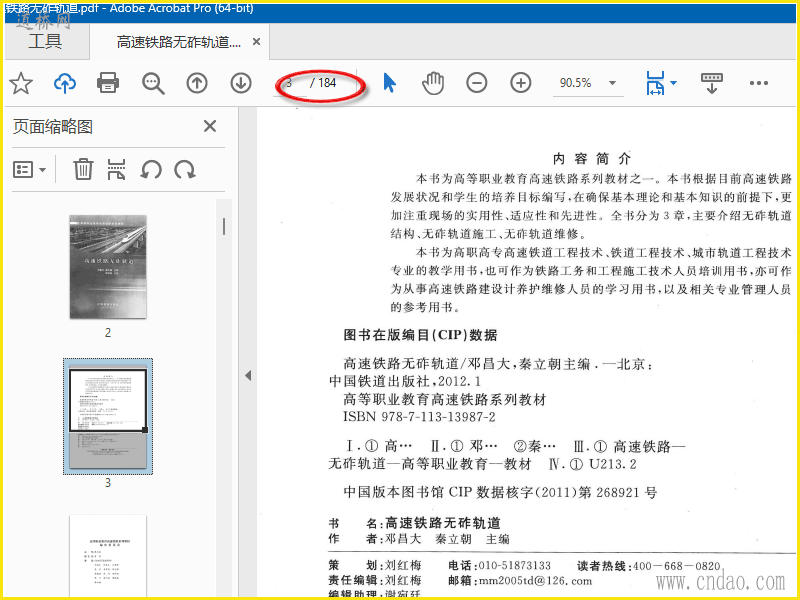Screen dimensions: 800x600
Task: Activate the hand pan tool
Action: [433, 83]
